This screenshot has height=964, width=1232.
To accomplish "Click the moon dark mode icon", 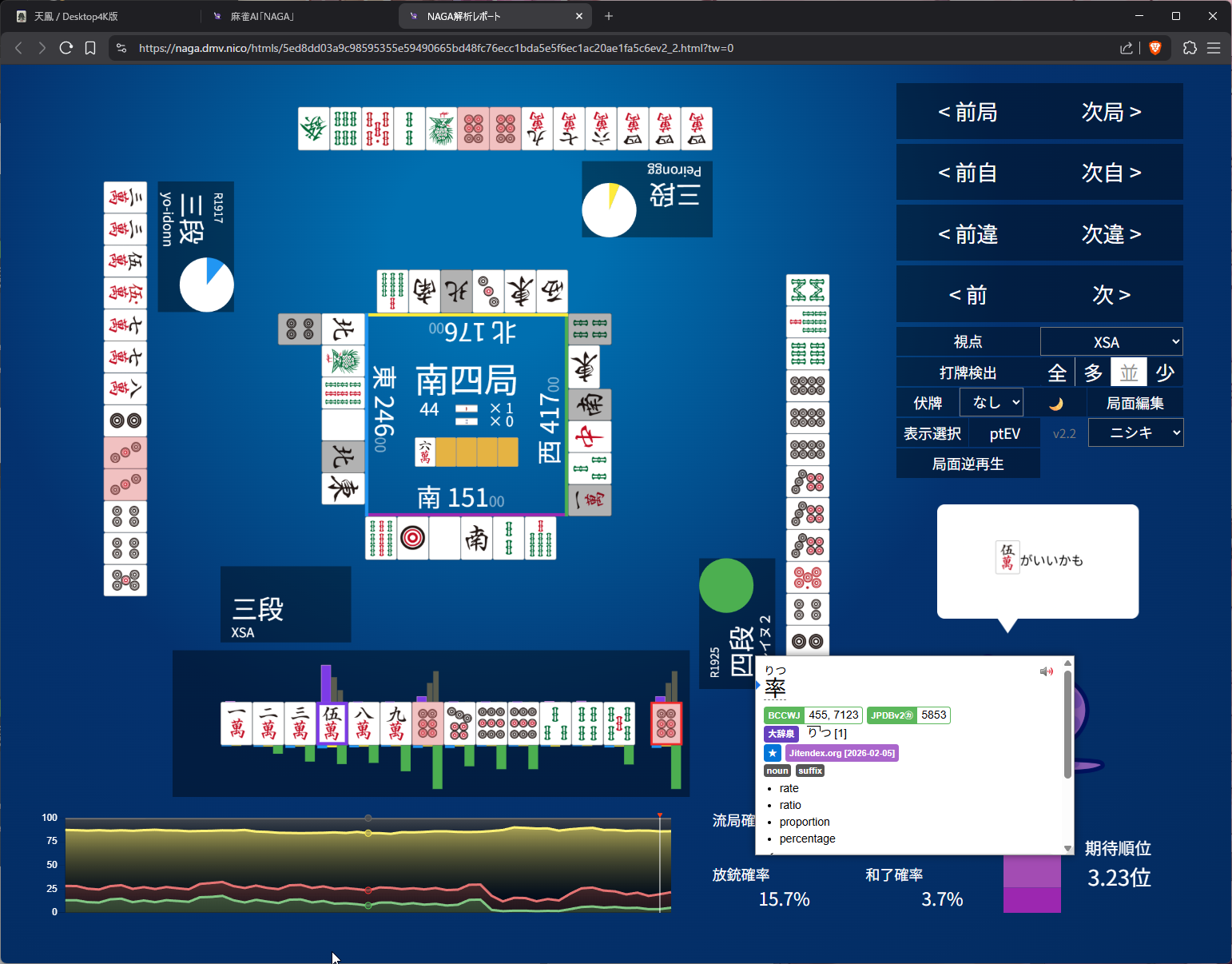I will point(1055,404).
